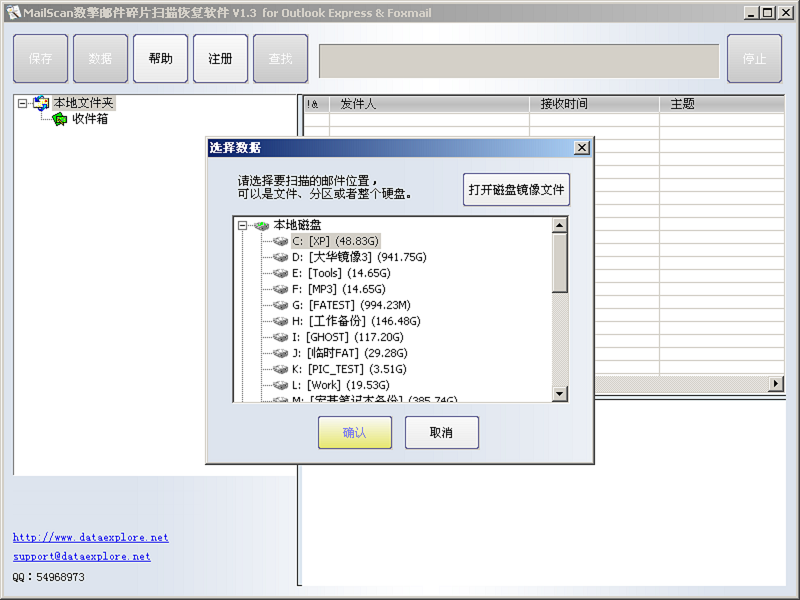
Task: Select 收件箱 in the folder tree
Action: click(x=90, y=119)
